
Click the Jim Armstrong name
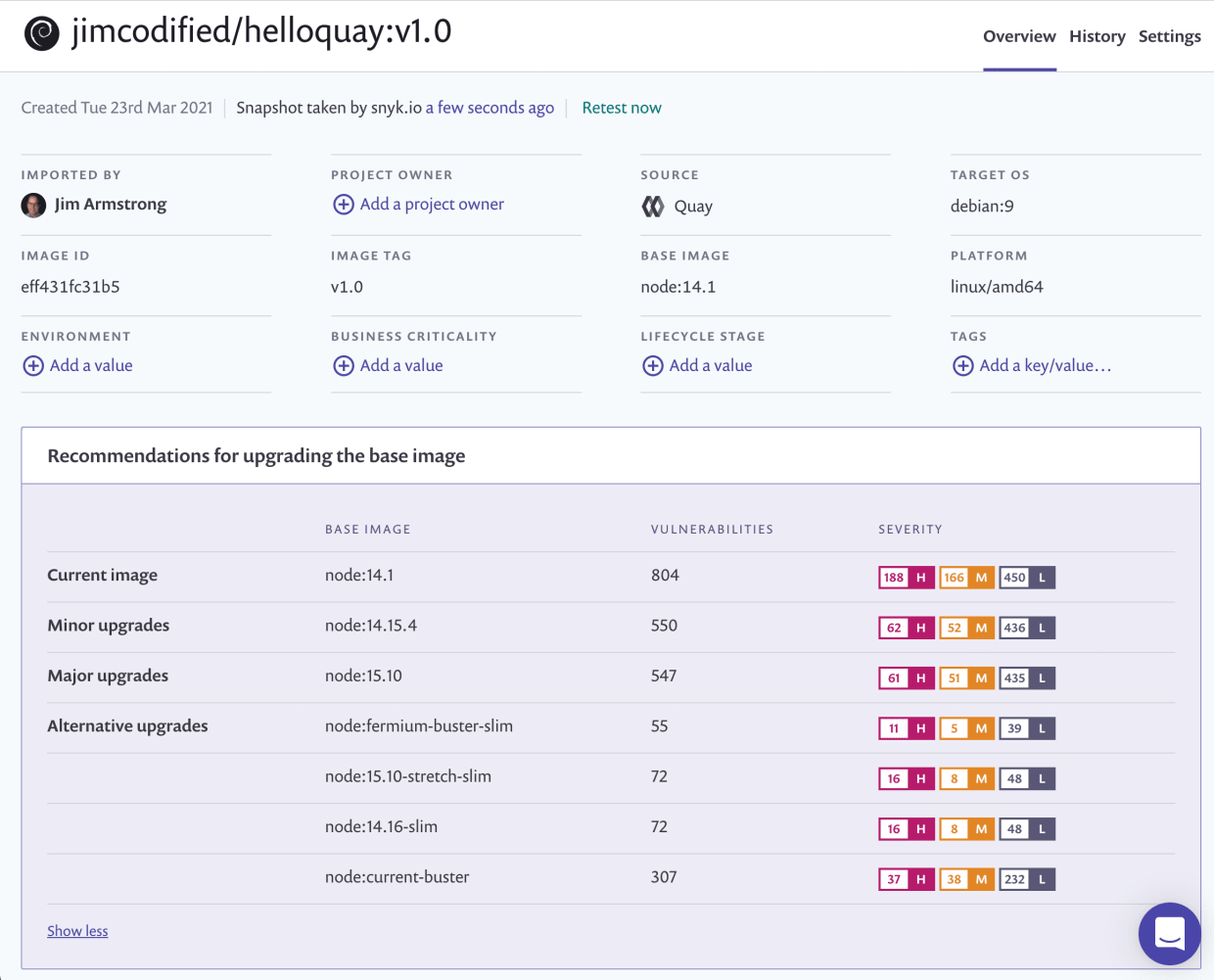111,205
